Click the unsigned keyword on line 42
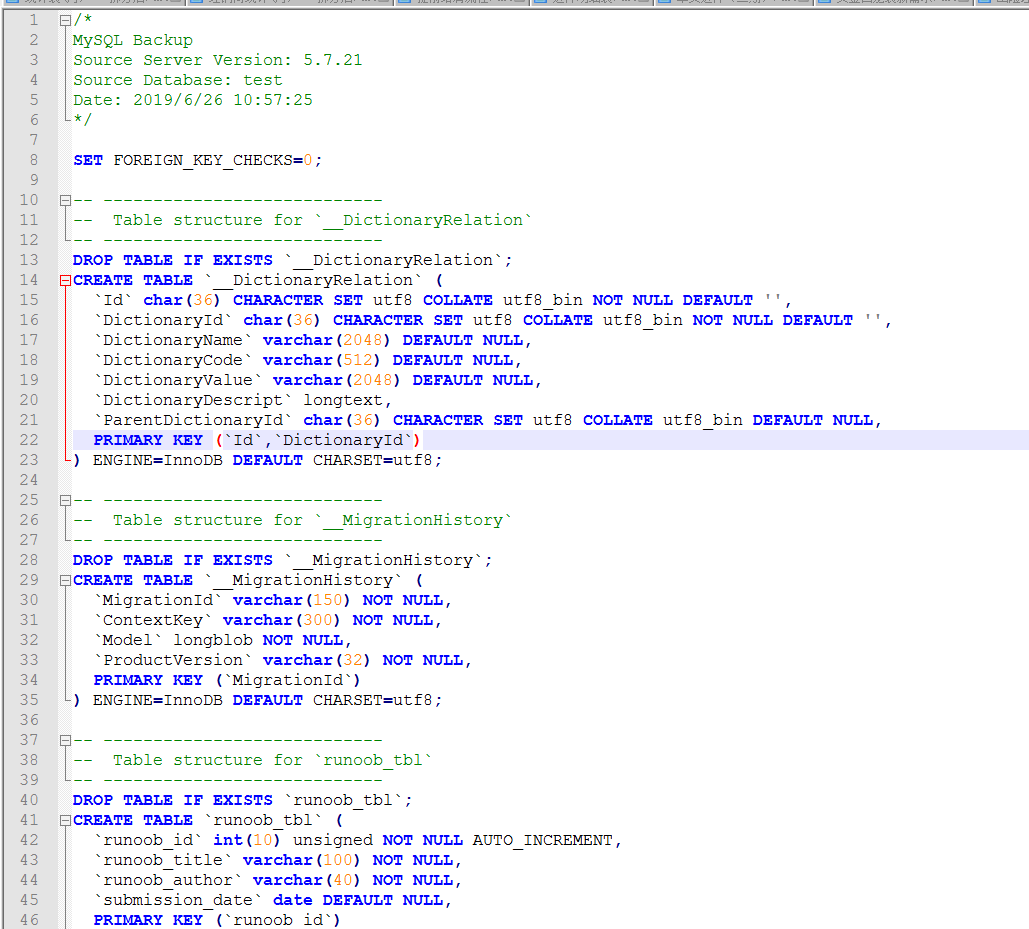This screenshot has width=1029, height=929. [333, 840]
